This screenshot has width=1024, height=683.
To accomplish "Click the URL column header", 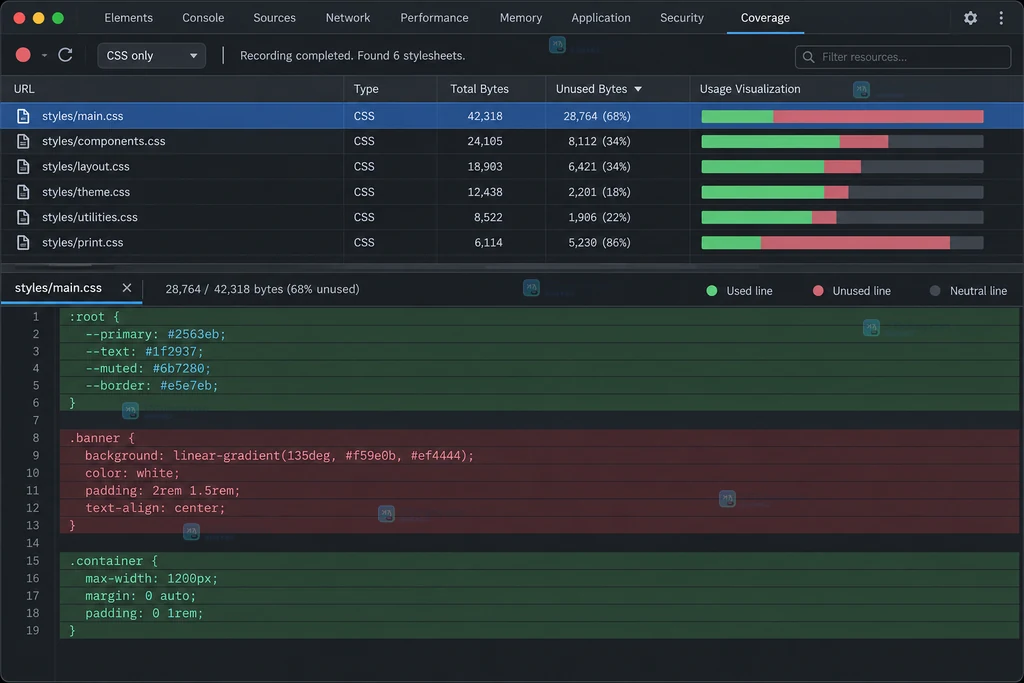I will pyautogui.click(x=24, y=89).
